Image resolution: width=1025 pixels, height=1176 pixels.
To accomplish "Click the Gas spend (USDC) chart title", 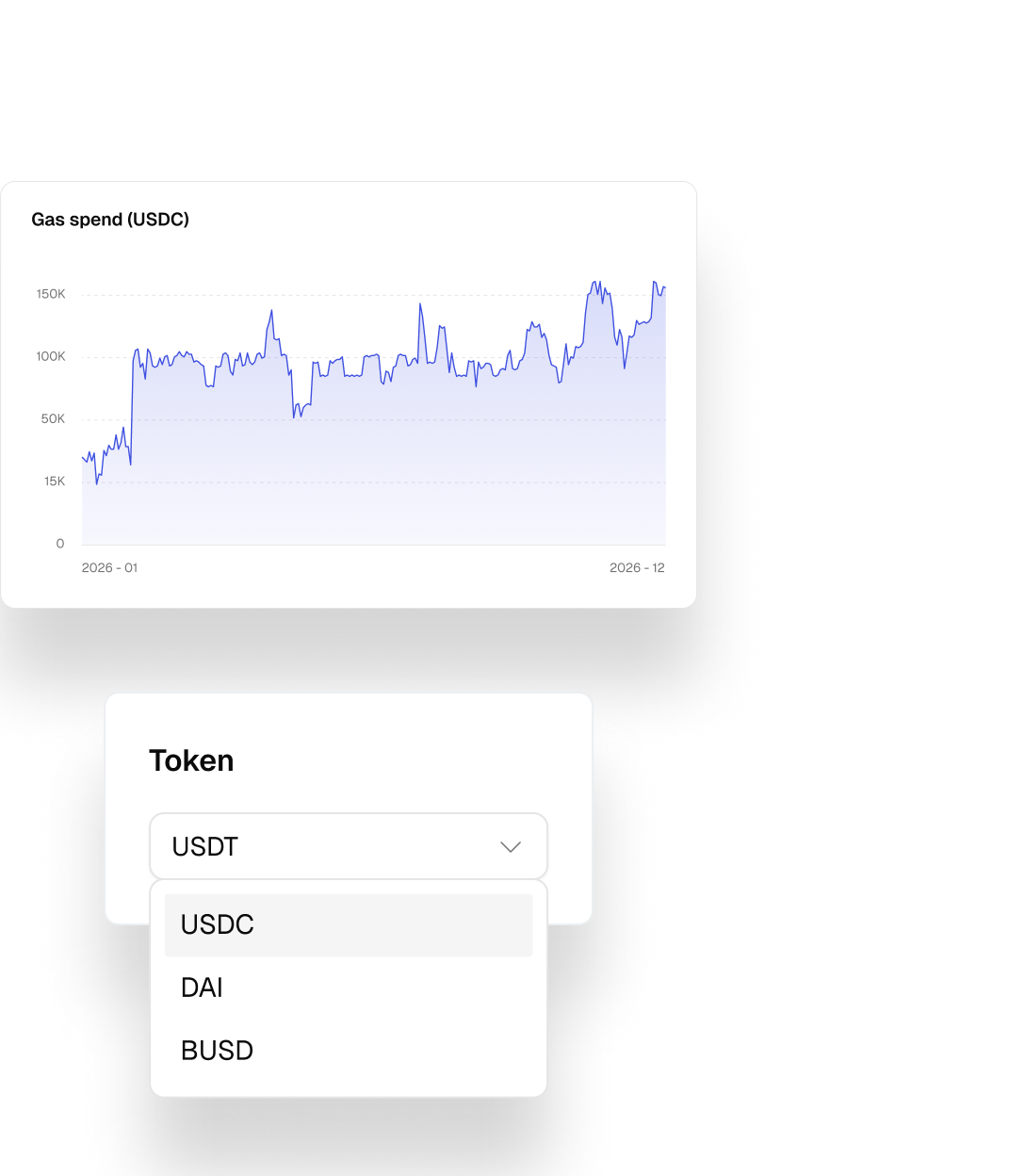I will tap(110, 220).
